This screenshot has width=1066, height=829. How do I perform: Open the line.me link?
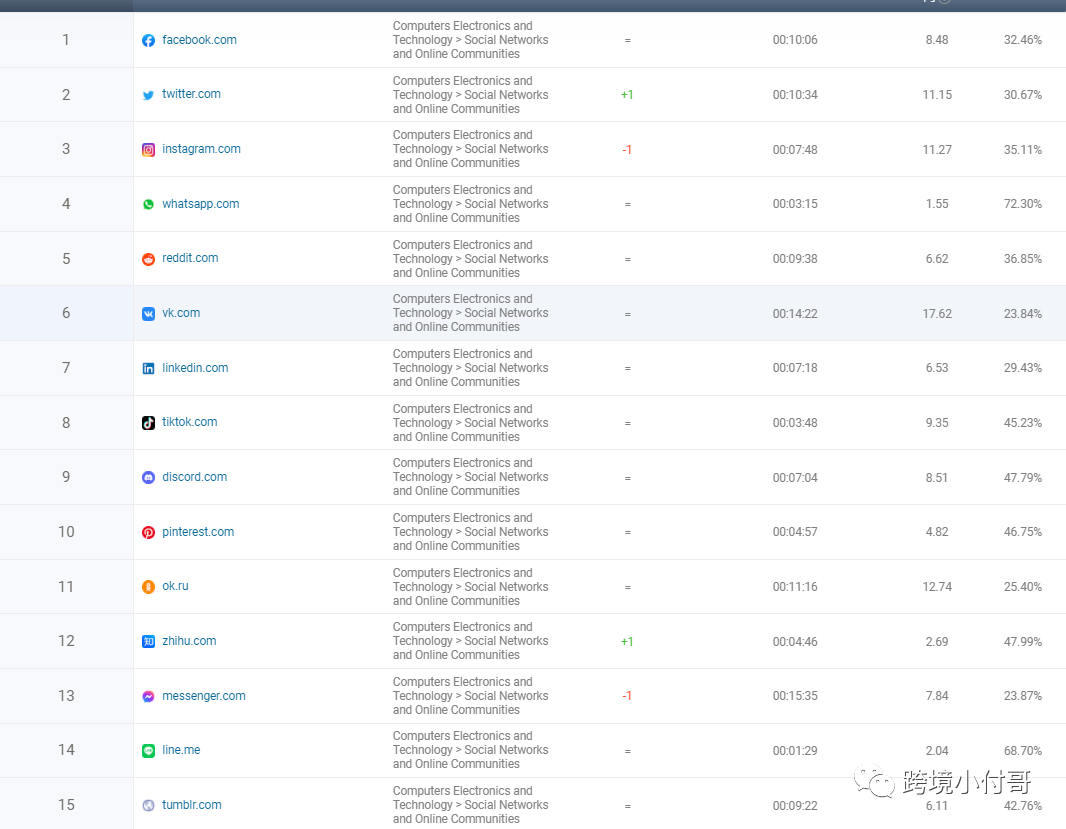pos(181,750)
